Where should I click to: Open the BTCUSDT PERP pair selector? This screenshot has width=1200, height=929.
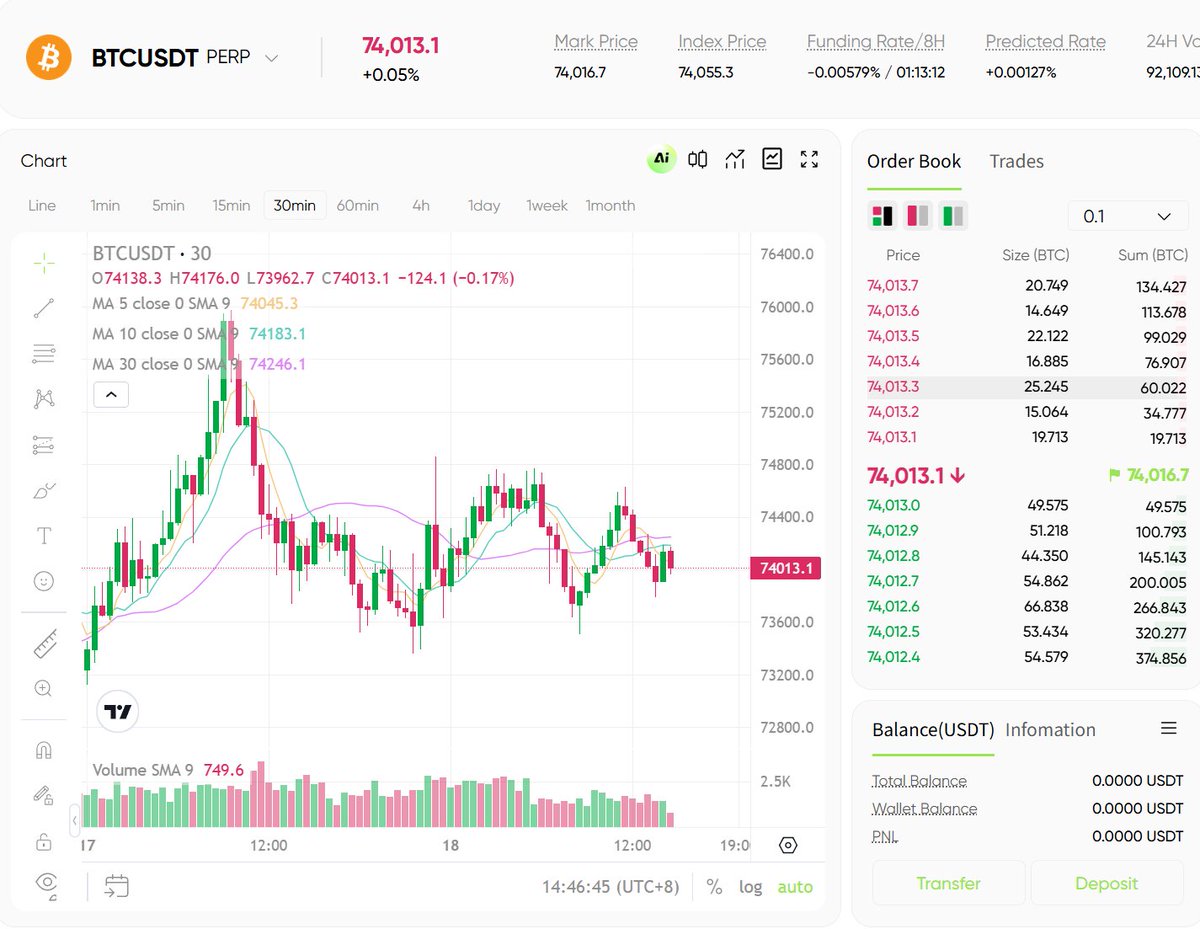[271, 58]
